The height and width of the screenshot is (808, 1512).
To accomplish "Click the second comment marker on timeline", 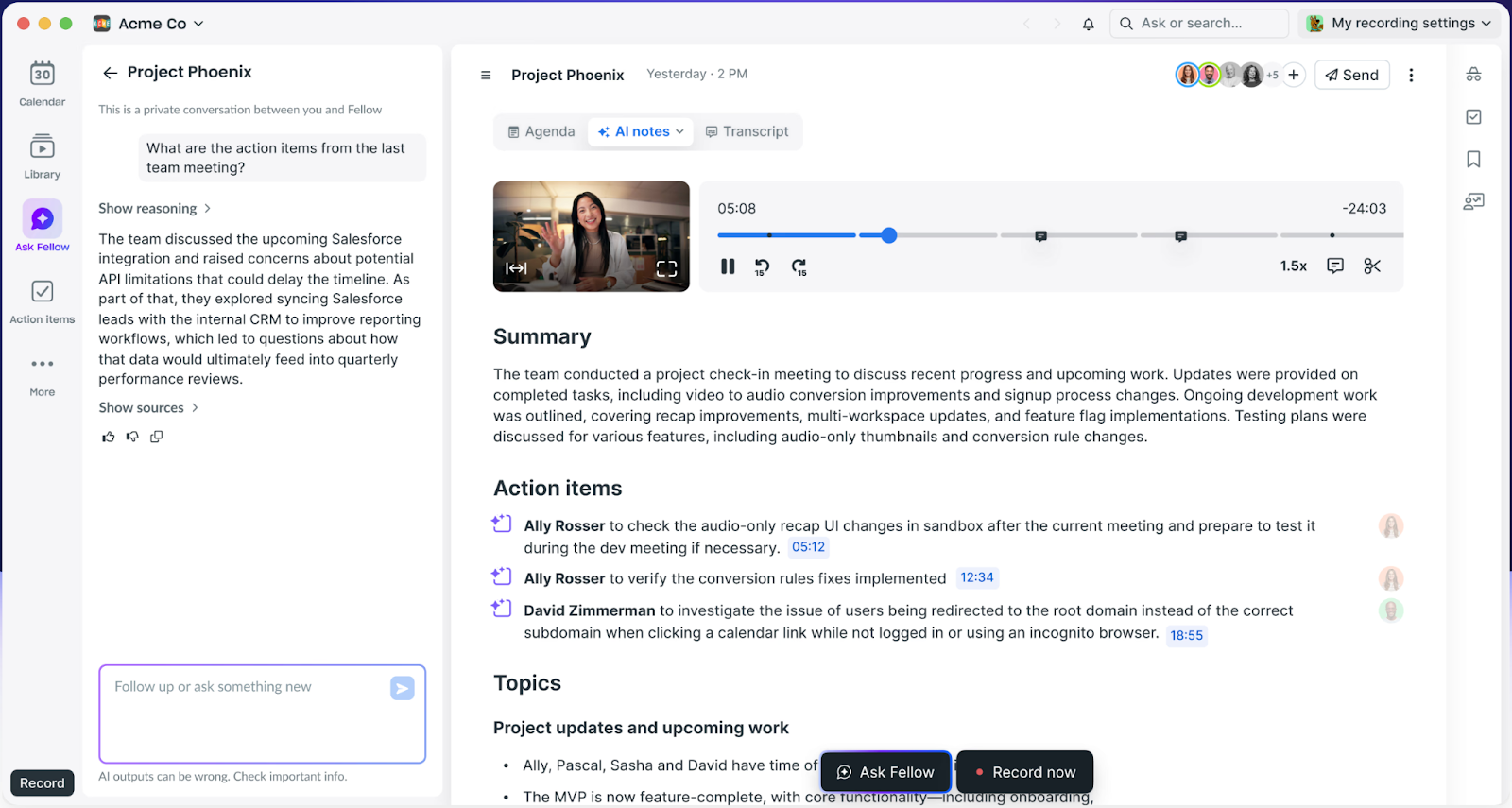I will [1180, 236].
